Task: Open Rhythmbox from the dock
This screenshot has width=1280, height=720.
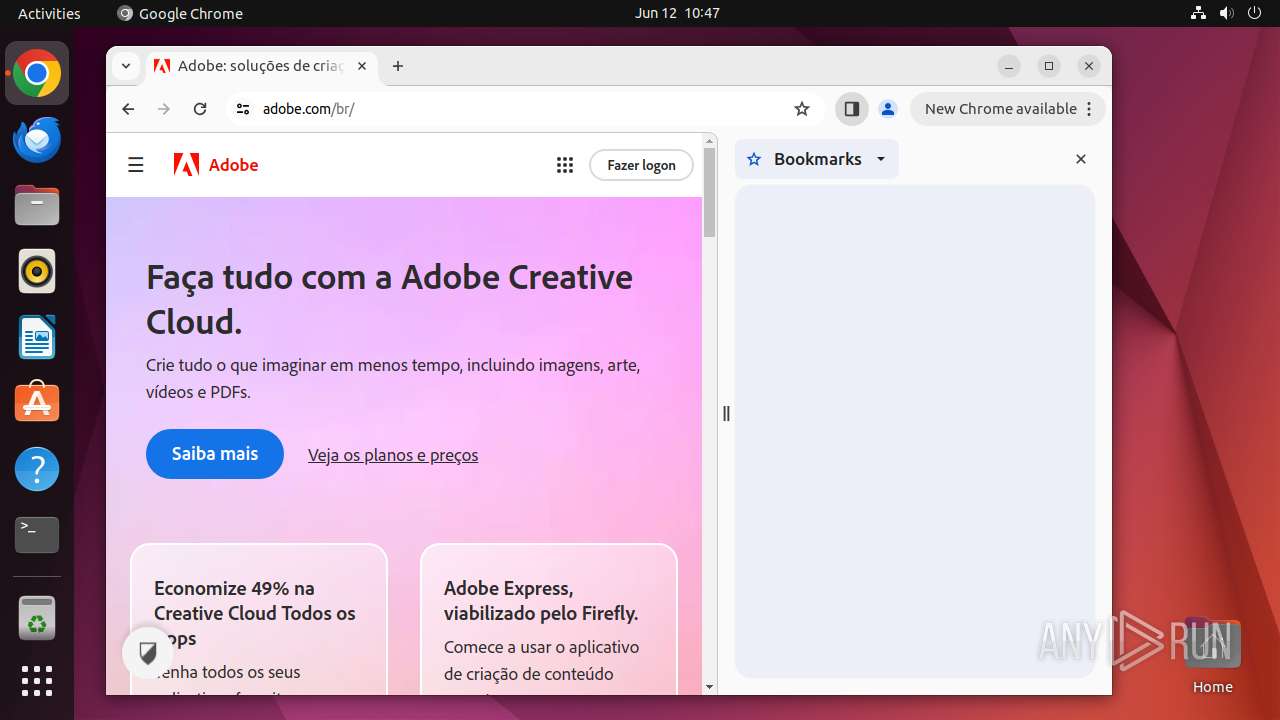Action: (x=37, y=271)
